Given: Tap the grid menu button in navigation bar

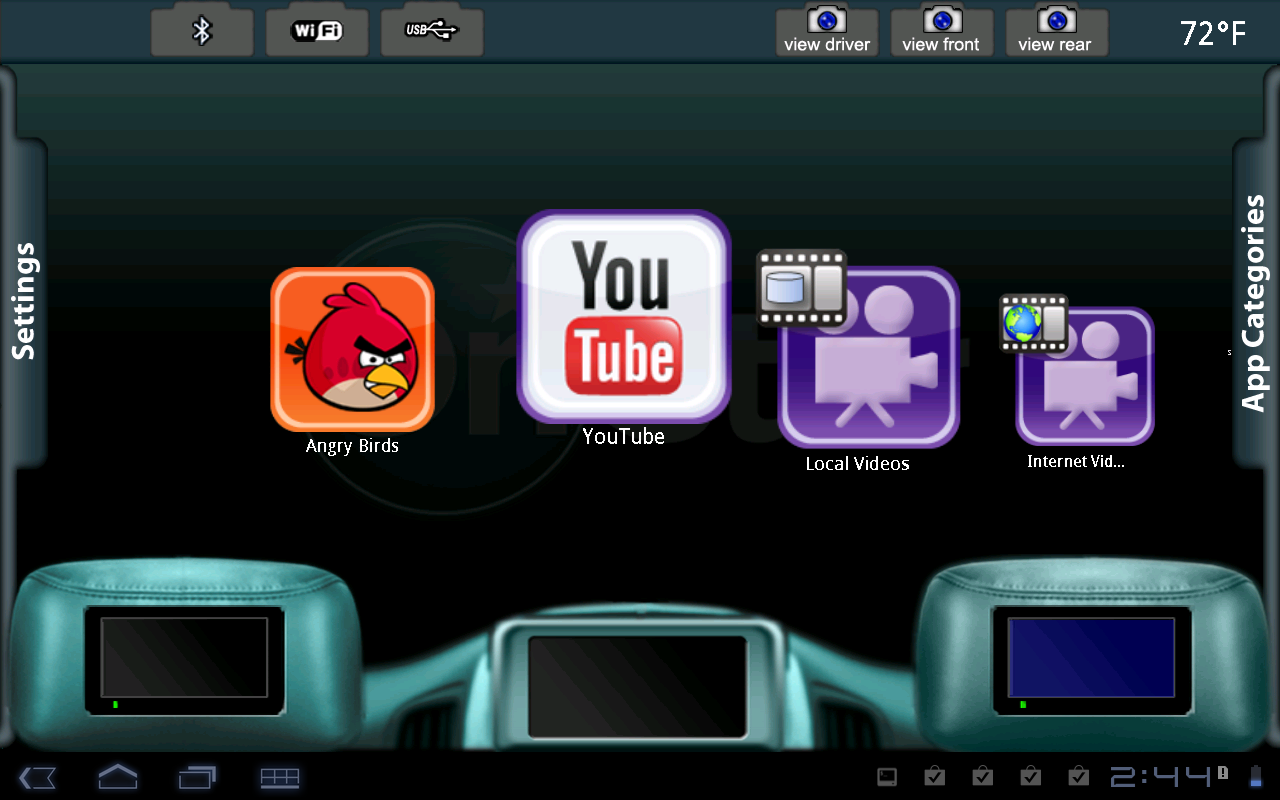Looking at the screenshot, I should coord(280,777).
